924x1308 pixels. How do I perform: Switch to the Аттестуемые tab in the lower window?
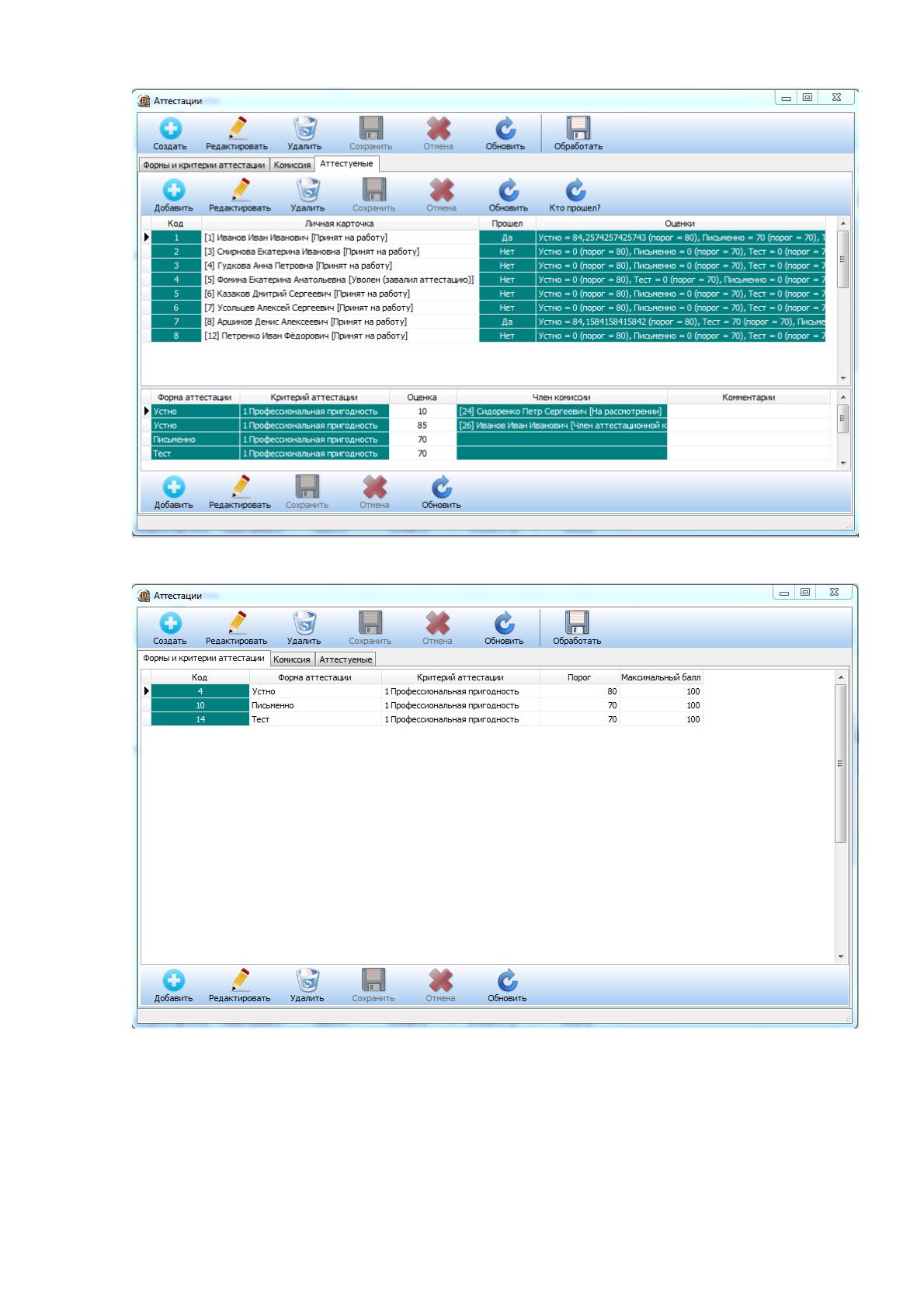[x=346, y=659]
